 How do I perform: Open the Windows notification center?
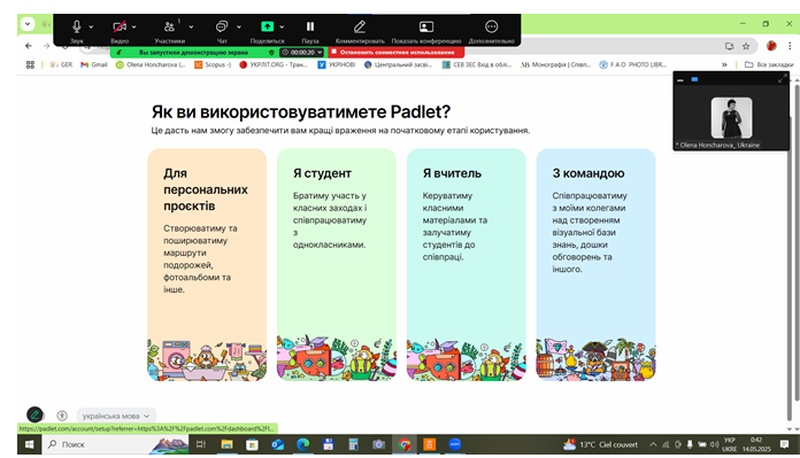[x=784, y=444]
